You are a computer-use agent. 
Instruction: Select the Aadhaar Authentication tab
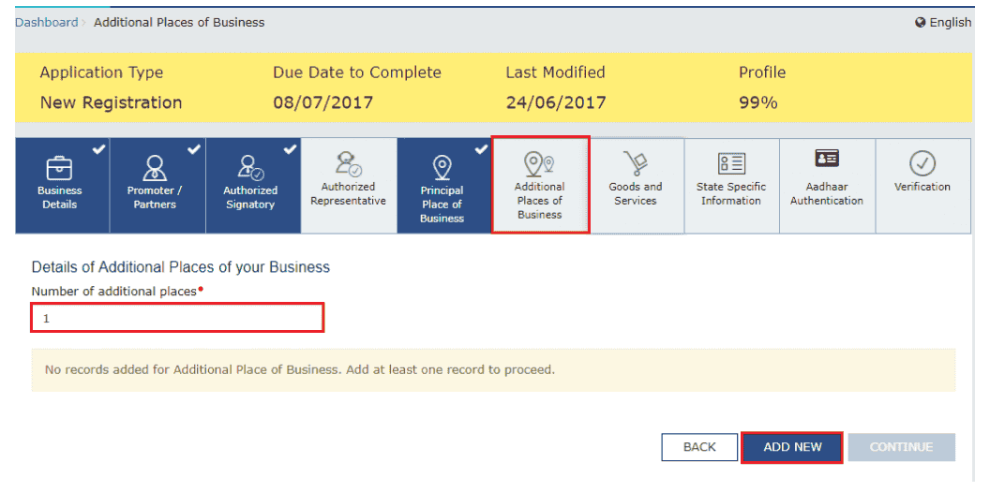click(x=827, y=186)
